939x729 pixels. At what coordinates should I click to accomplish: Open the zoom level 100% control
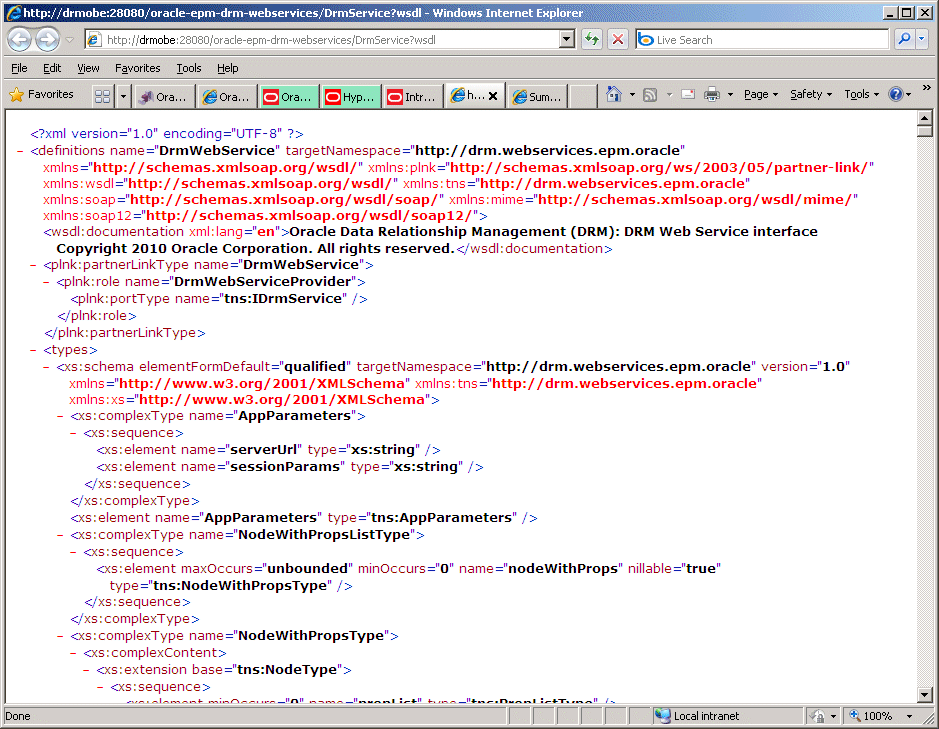[x=880, y=716]
